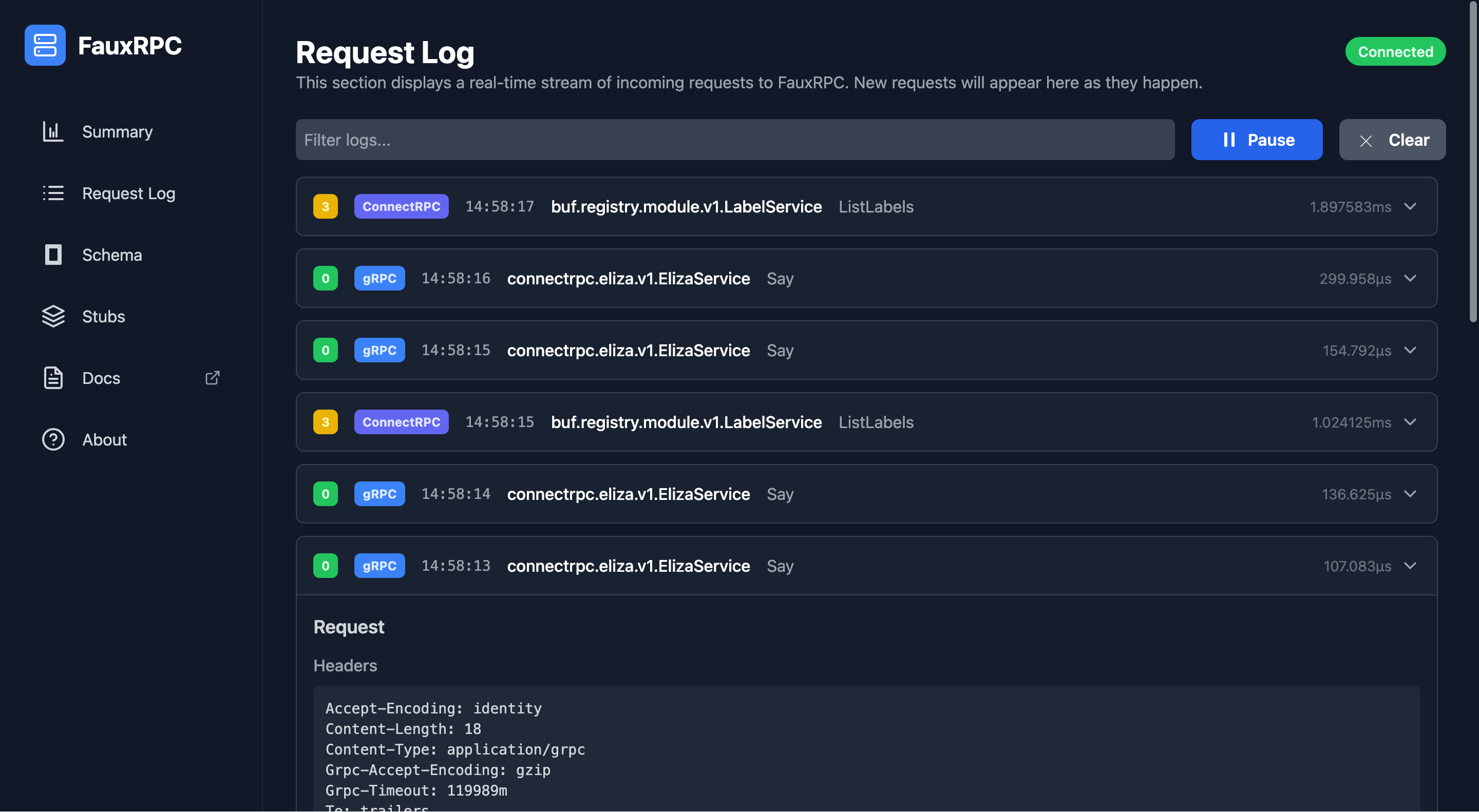This screenshot has height=812, width=1479.
Task: Click inside the Filter logs field
Action: (734, 140)
